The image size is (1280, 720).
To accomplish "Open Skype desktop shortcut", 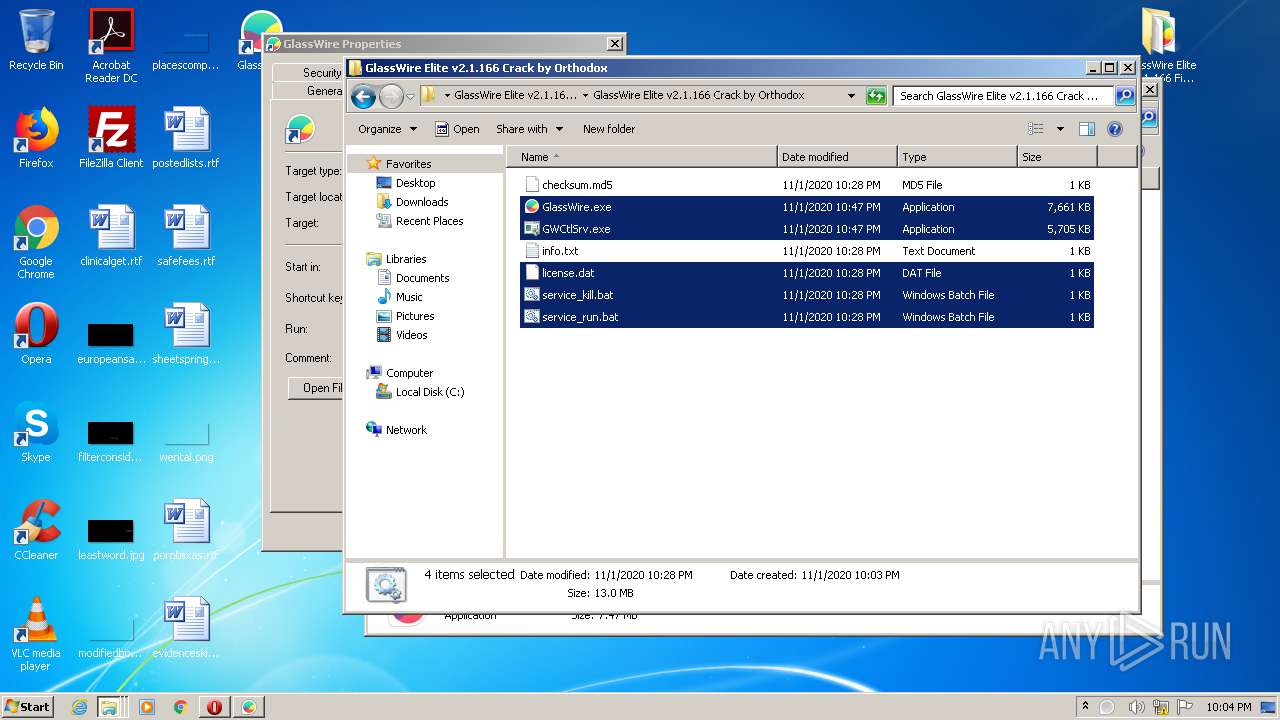I will click(36, 432).
